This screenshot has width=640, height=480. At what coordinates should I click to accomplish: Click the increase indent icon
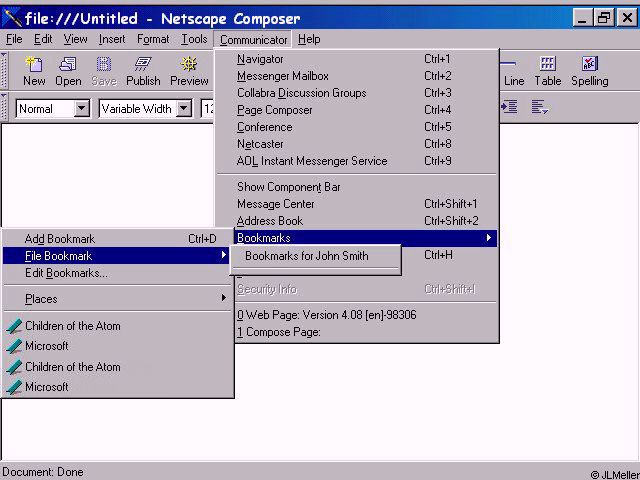pyautogui.click(x=509, y=107)
